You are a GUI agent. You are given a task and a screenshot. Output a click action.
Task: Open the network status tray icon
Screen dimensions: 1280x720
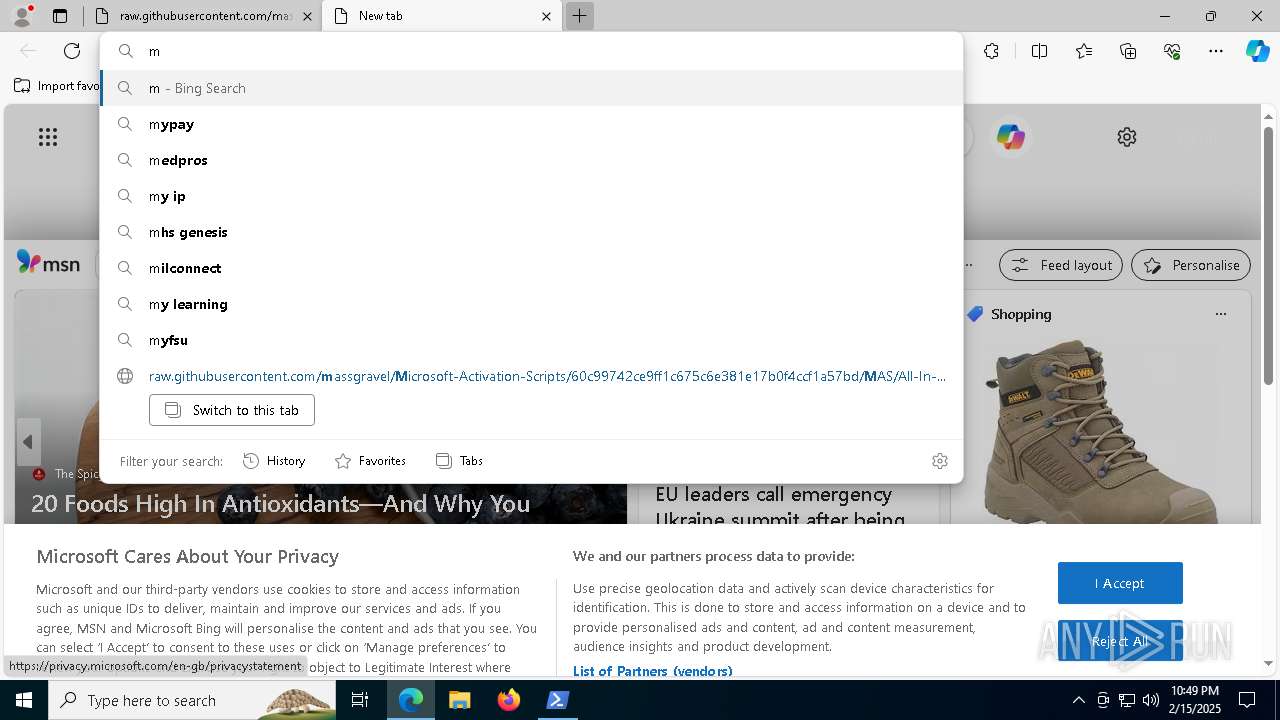1126,700
